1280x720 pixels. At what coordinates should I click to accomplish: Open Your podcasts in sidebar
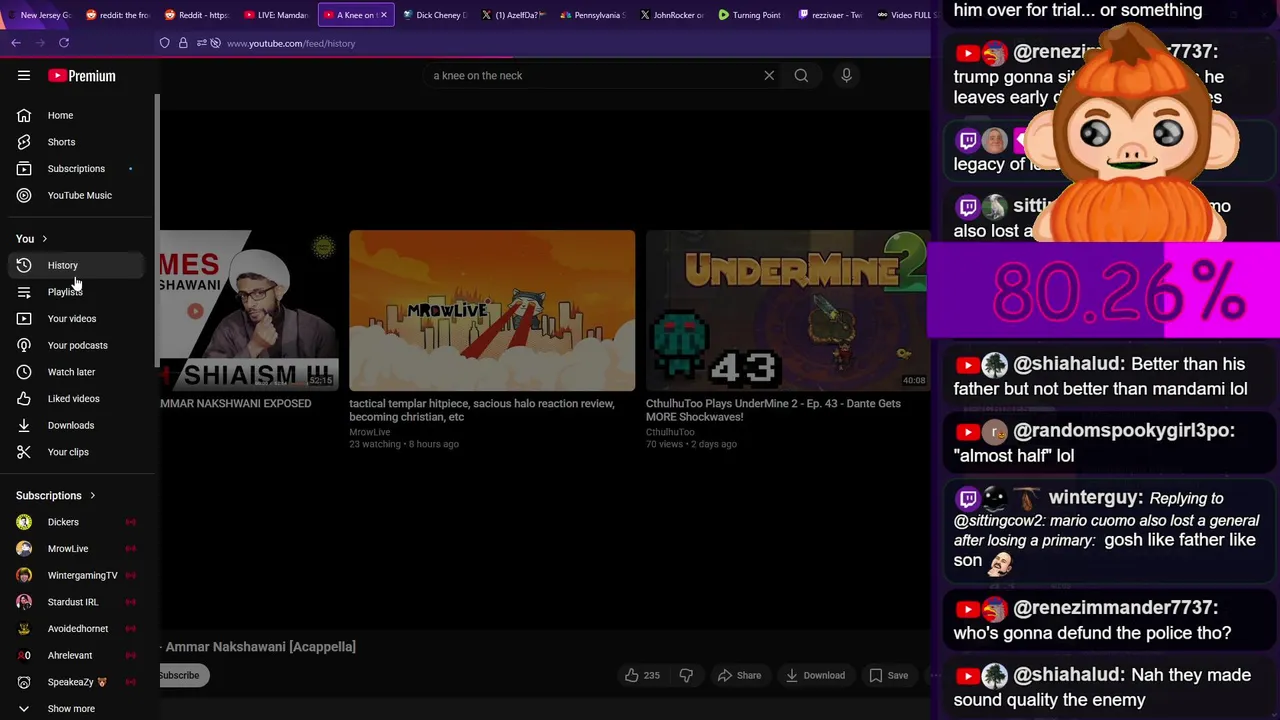click(x=78, y=345)
